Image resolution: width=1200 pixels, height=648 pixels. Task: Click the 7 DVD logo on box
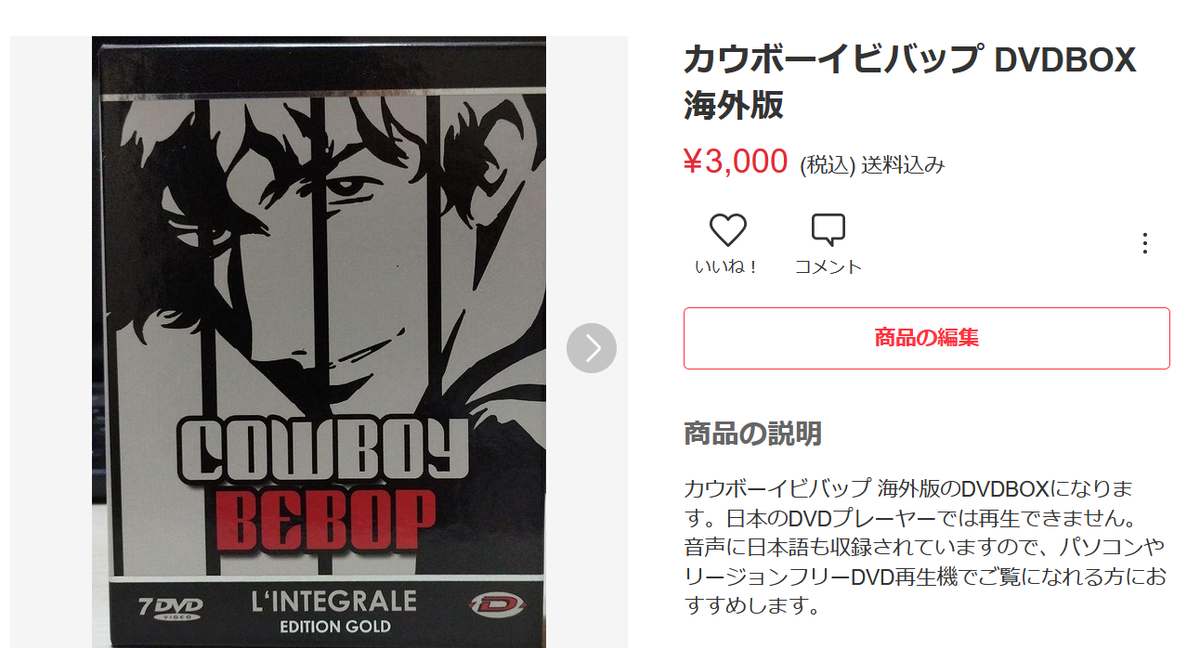coord(170,607)
